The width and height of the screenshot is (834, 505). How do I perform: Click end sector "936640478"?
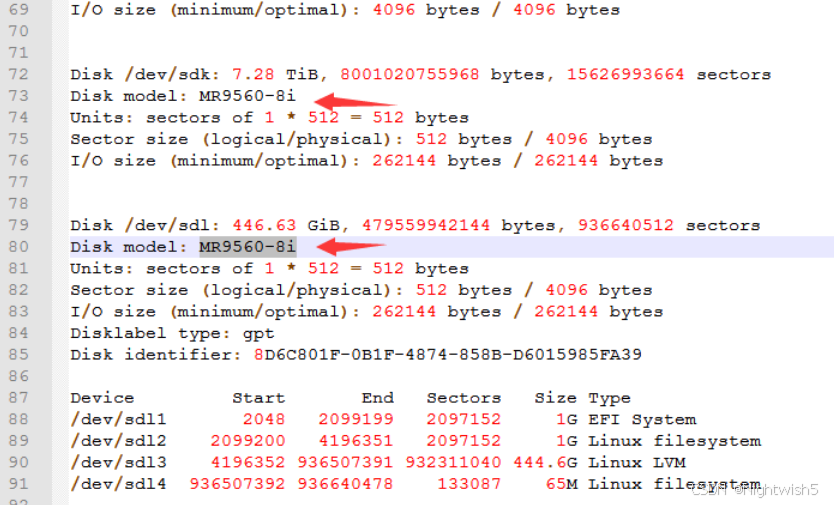point(345,484)
